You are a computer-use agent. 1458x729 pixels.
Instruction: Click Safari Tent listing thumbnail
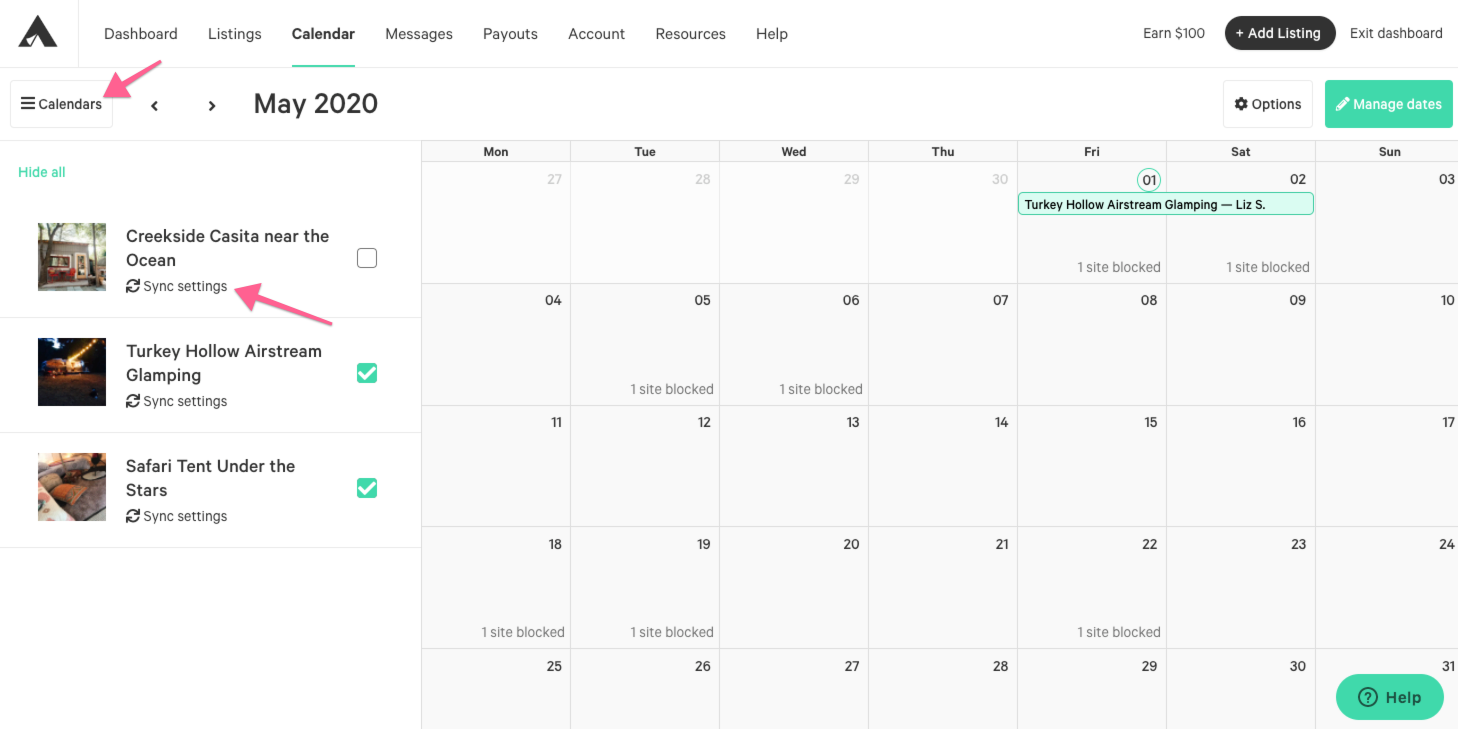[72, 487]
